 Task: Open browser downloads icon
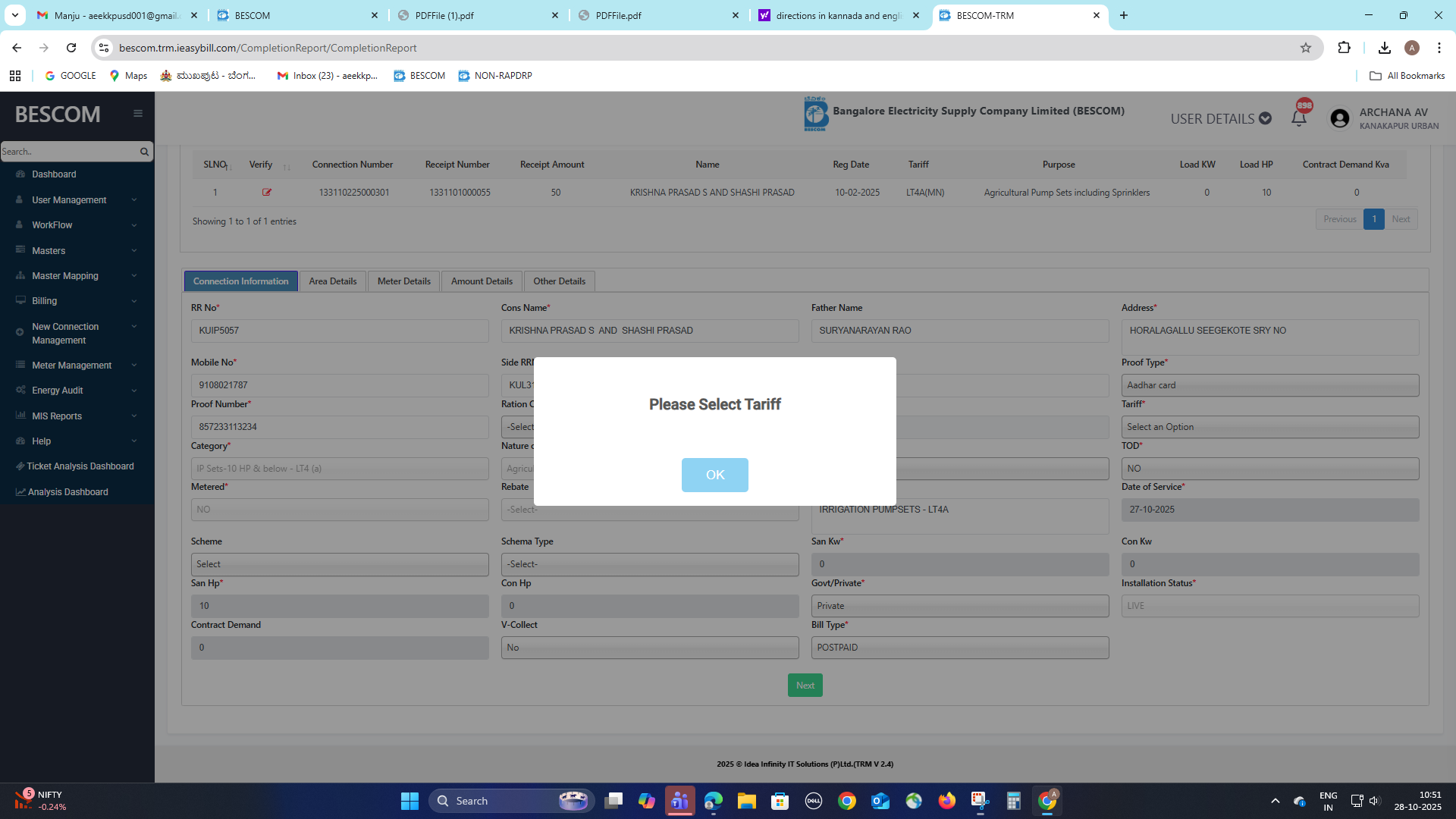coord(1384,48)
